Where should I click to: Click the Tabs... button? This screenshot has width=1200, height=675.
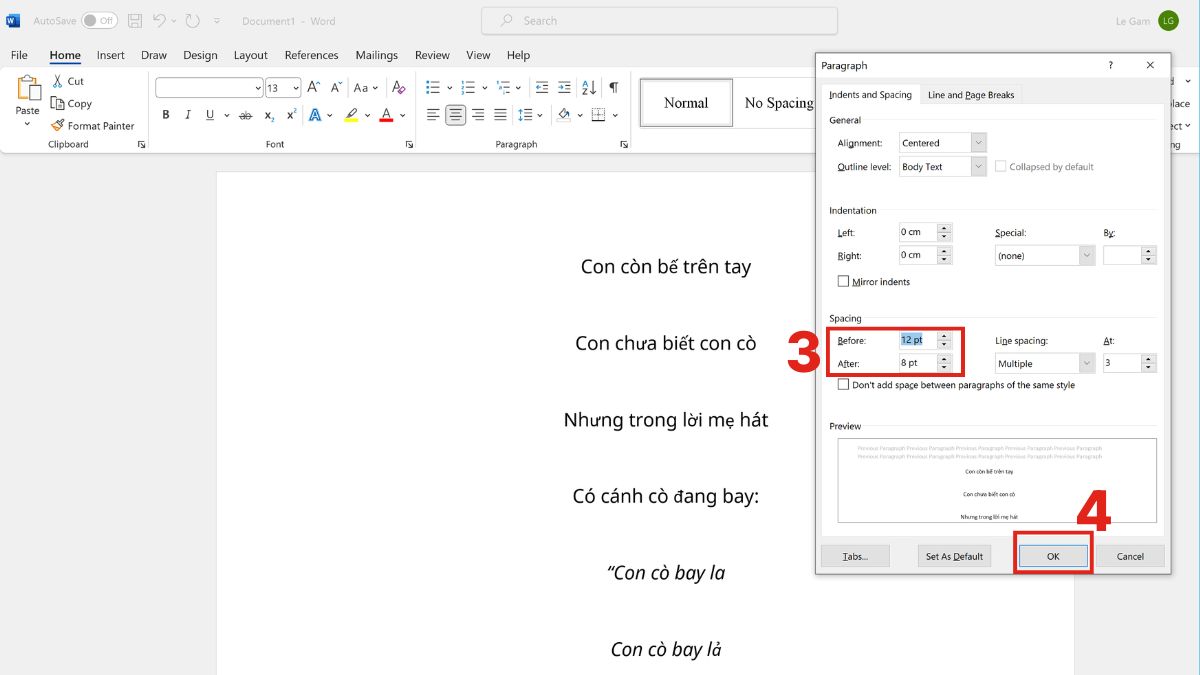[x=855, y=556]
